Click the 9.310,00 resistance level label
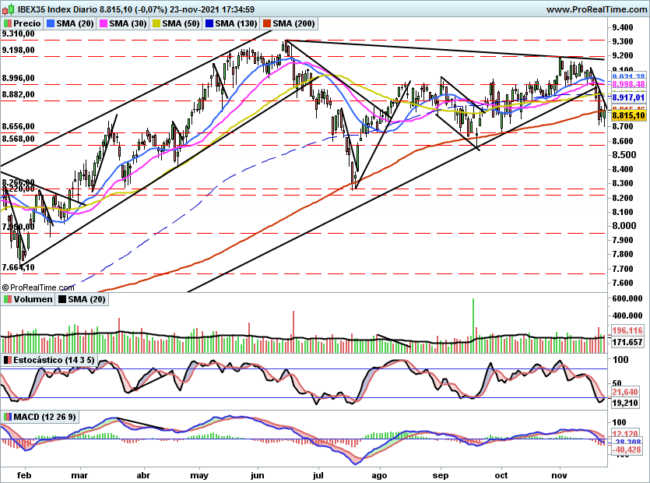 click(x=18, y=34)
